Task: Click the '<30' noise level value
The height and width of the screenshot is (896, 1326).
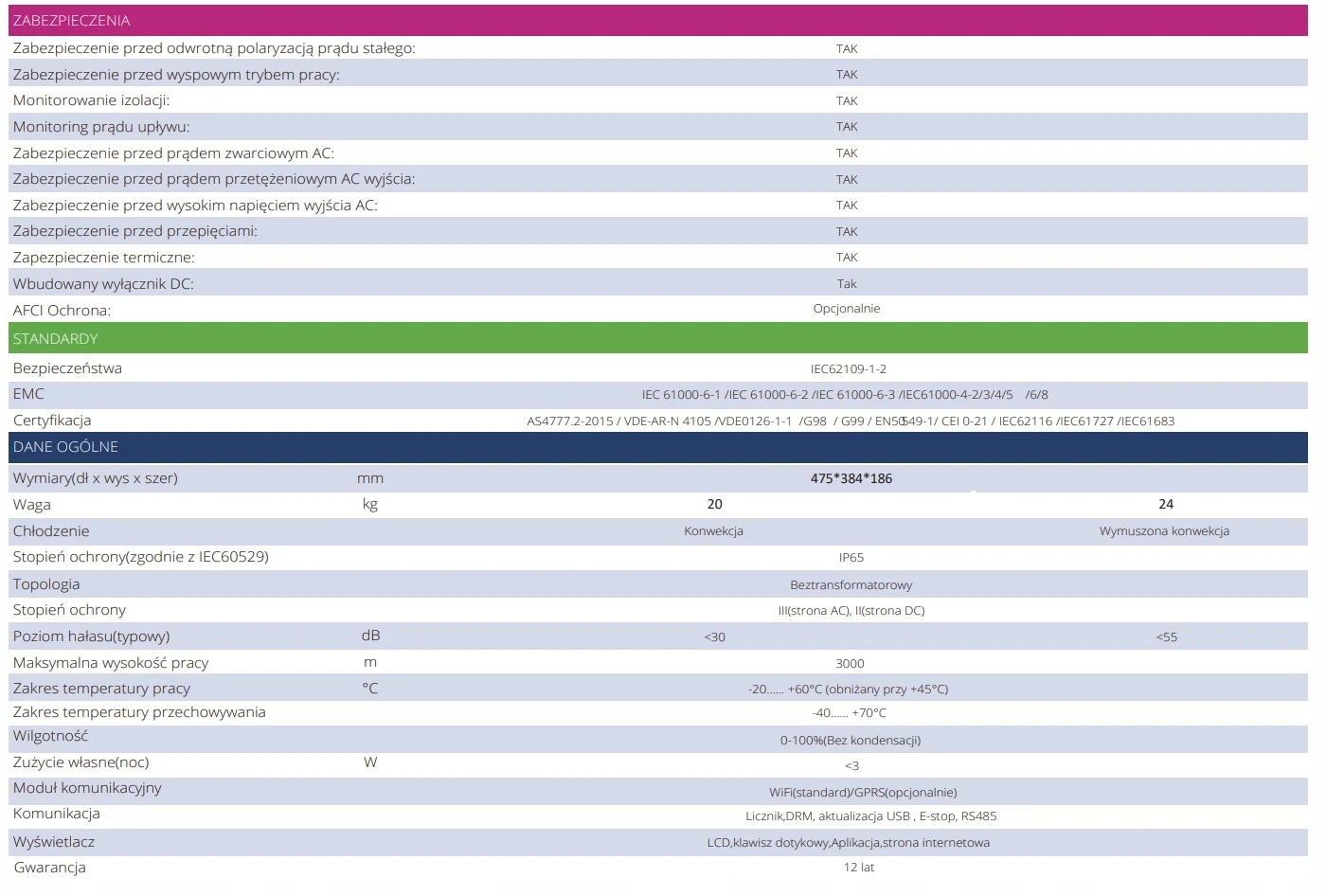Action: (x=715, y=637)
